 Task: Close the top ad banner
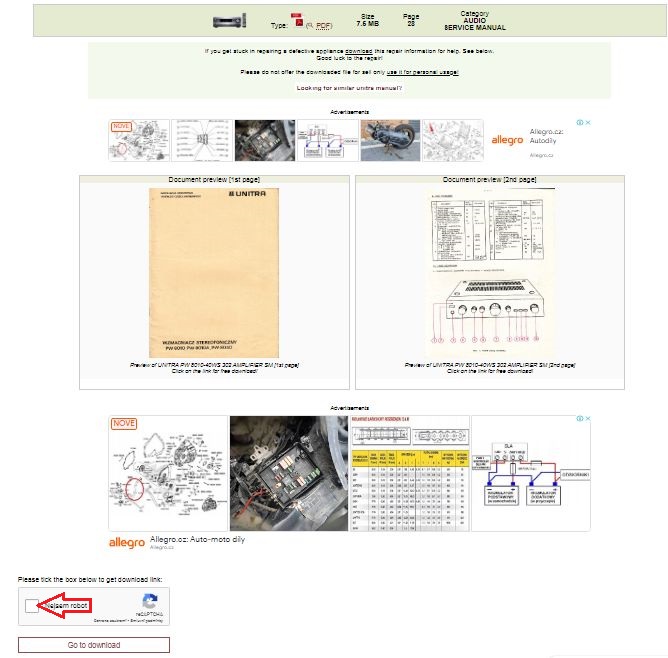588,123
